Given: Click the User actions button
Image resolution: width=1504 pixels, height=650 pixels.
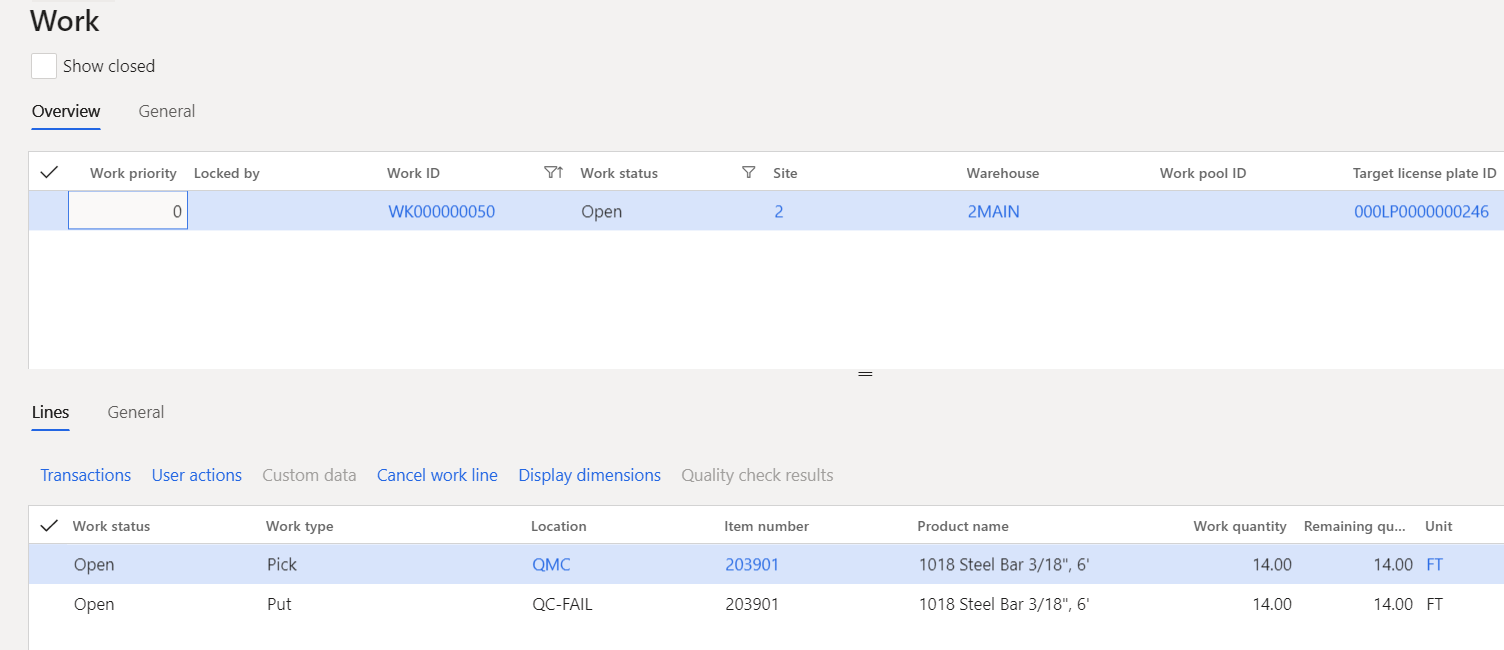Looking at the screenshot, I should click(x=197, y=475).
